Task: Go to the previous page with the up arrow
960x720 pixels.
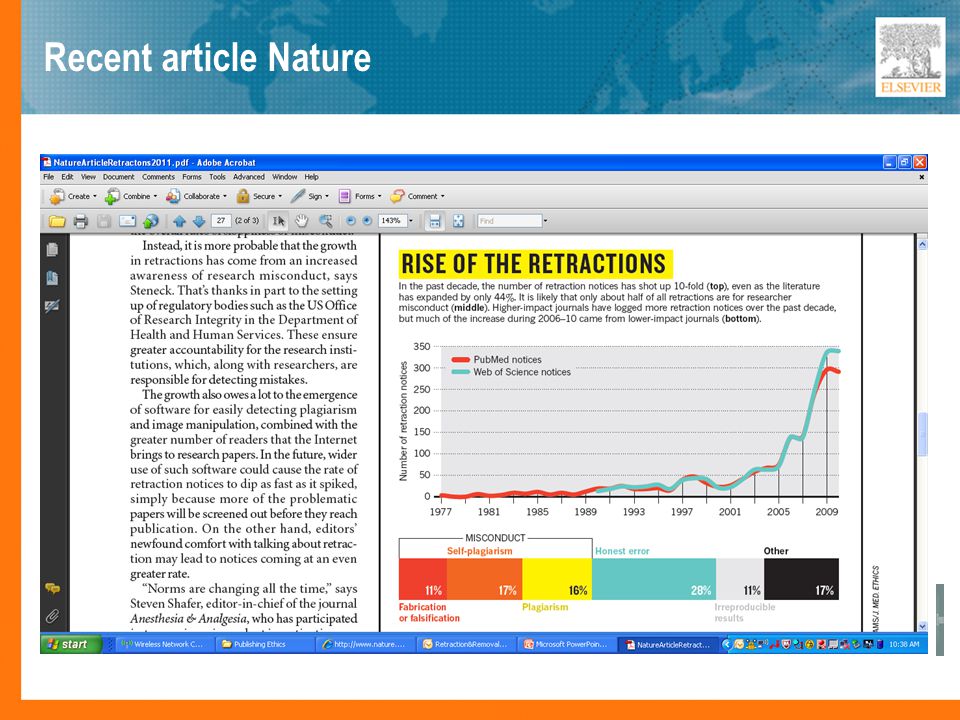Action: tap(179, 221)
